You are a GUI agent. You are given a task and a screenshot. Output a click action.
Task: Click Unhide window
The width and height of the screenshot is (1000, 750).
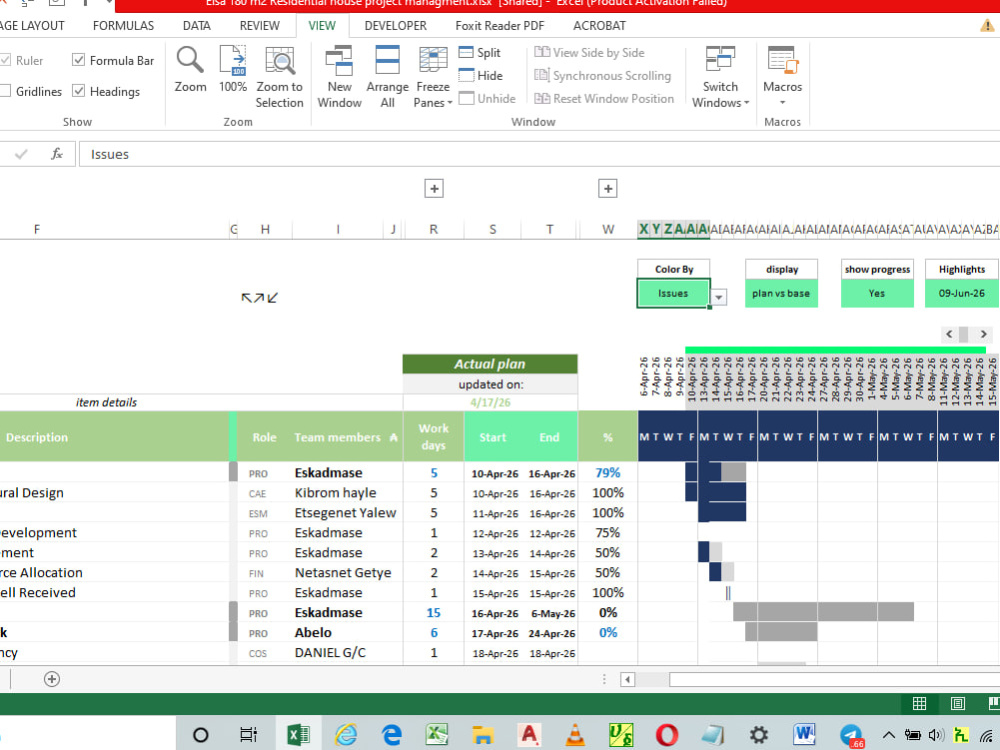487,99
